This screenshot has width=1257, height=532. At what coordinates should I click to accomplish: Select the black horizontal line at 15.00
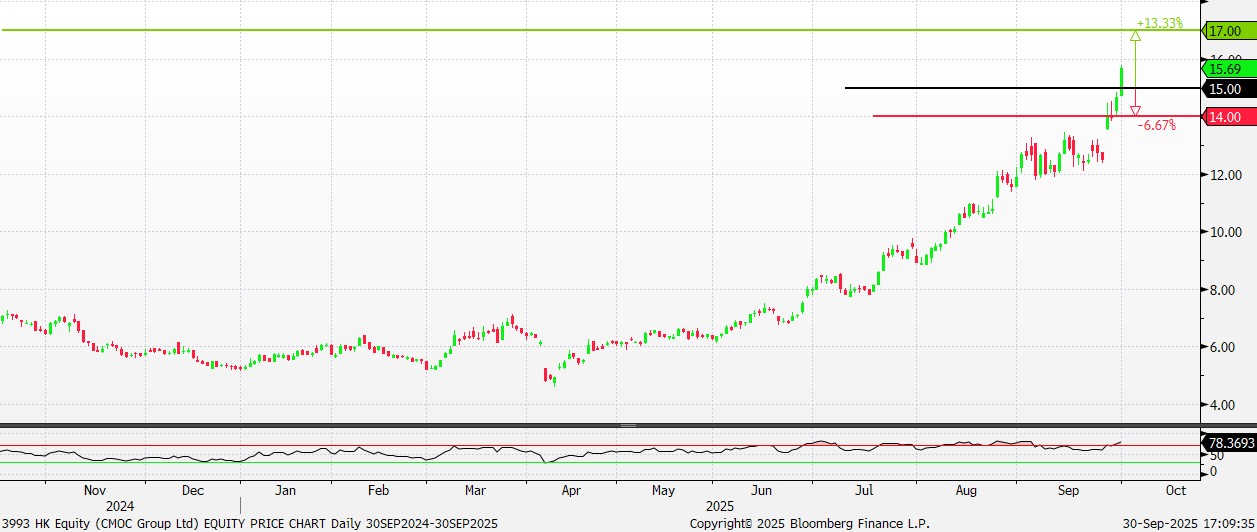1022,88
